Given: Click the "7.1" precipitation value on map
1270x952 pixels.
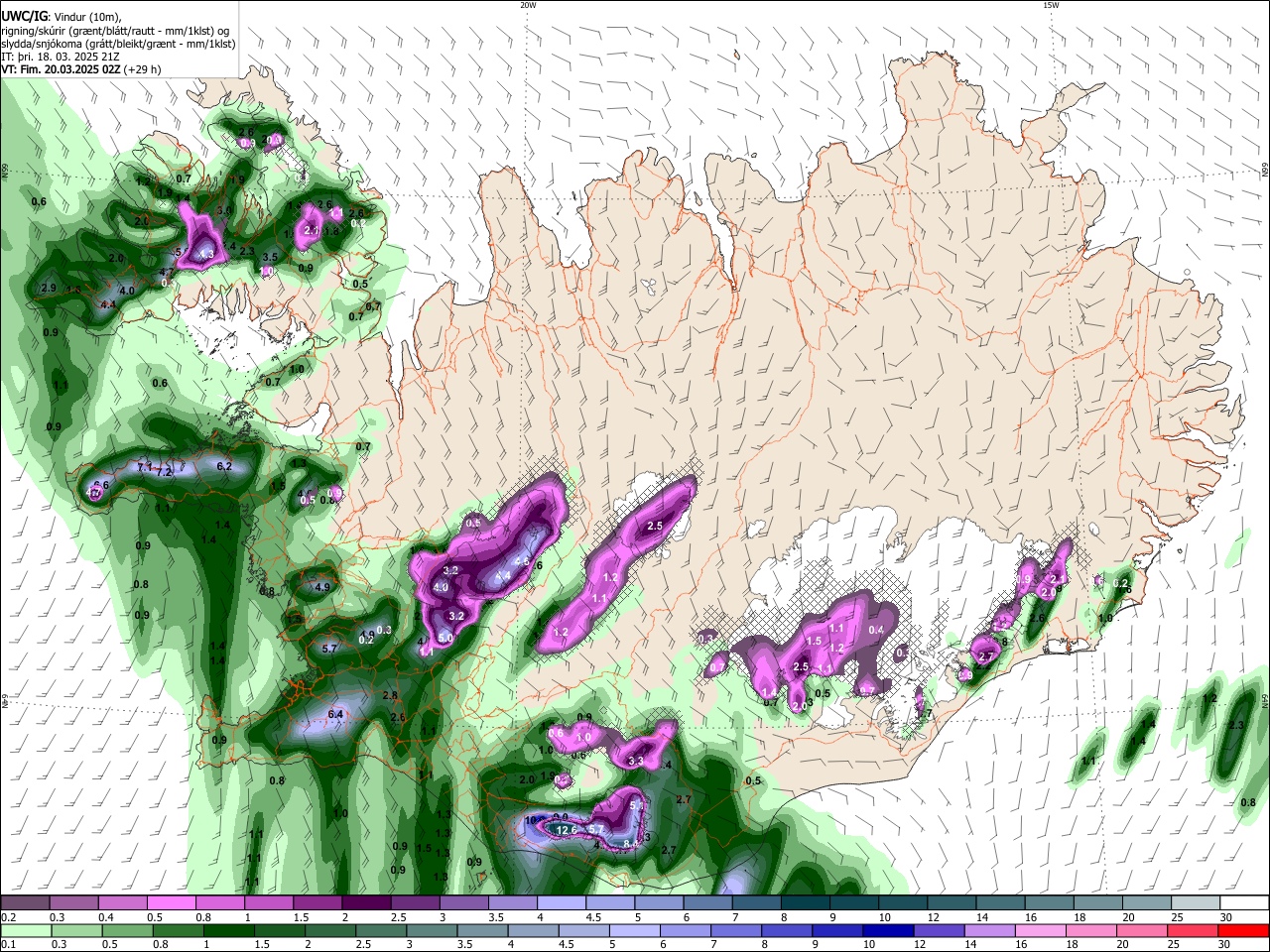Looking at the screenshot, I should (144, 466).
